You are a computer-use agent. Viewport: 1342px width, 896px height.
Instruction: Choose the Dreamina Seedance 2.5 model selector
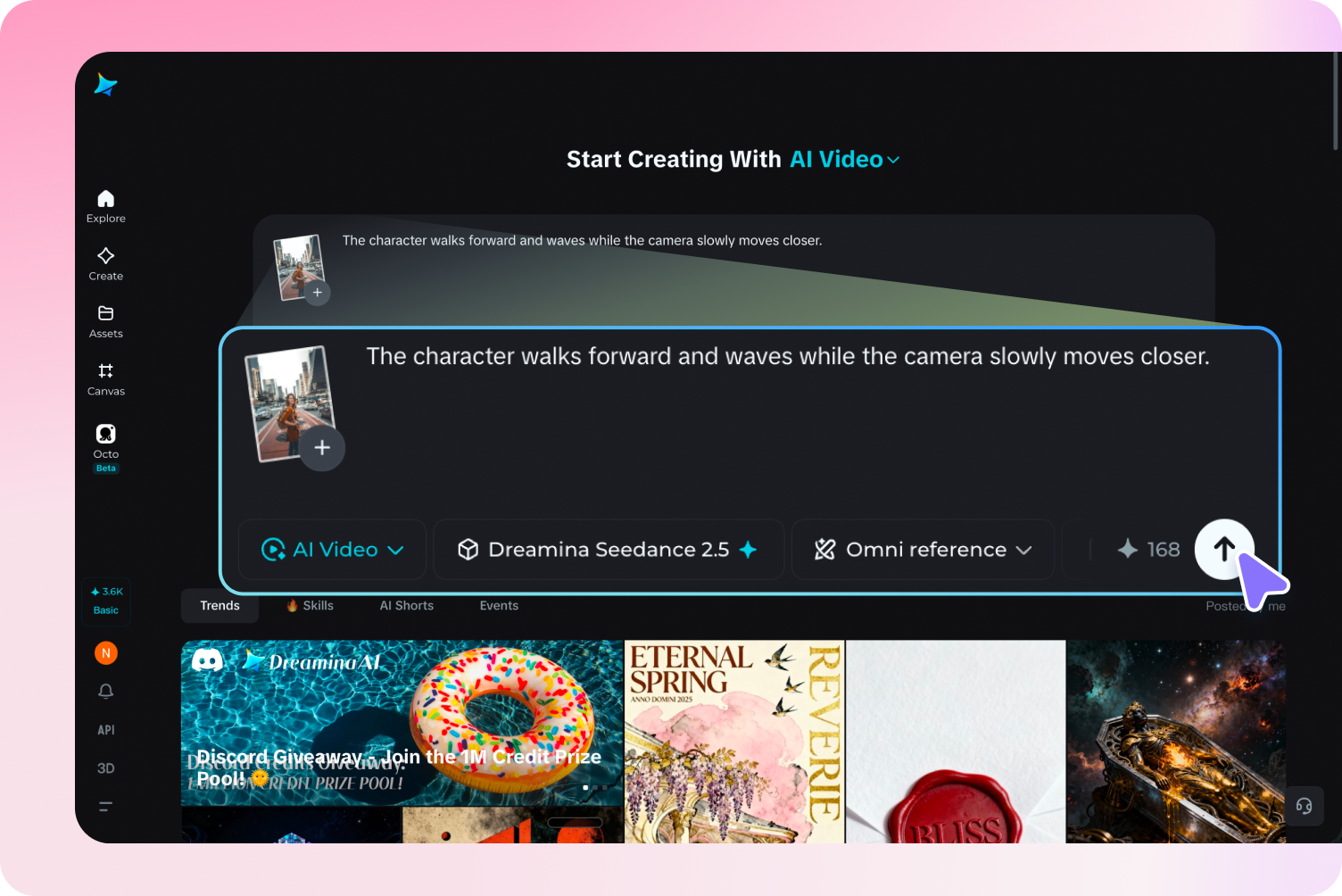609,550
